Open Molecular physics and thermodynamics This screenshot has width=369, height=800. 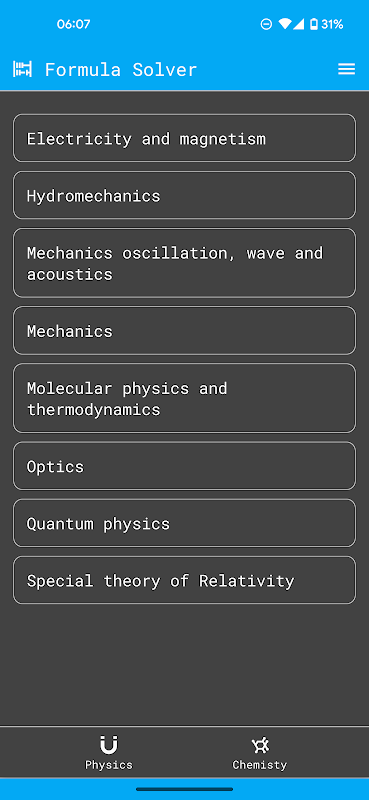click(184, 398)
